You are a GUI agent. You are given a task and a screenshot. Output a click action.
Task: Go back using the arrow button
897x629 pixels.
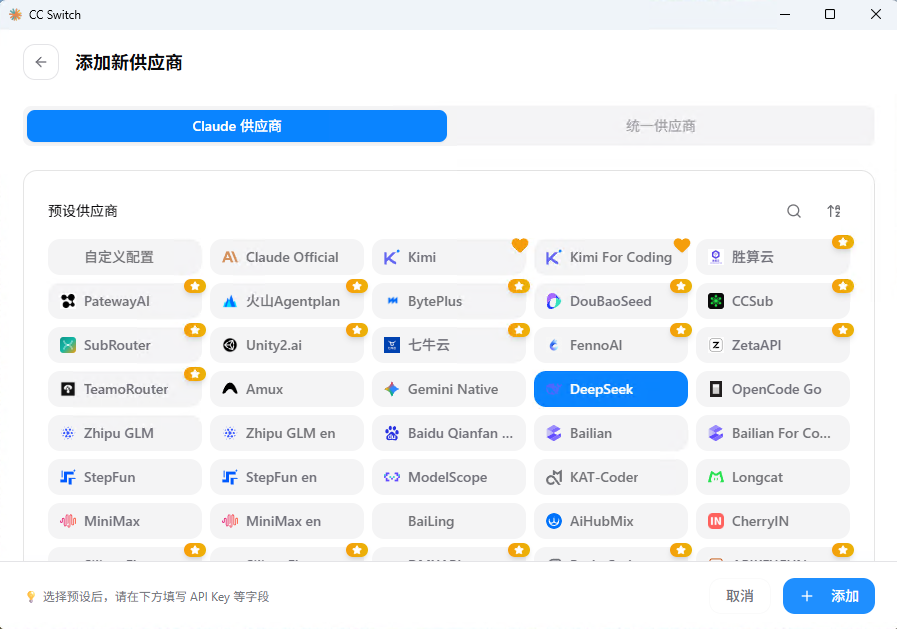point(41,62)
